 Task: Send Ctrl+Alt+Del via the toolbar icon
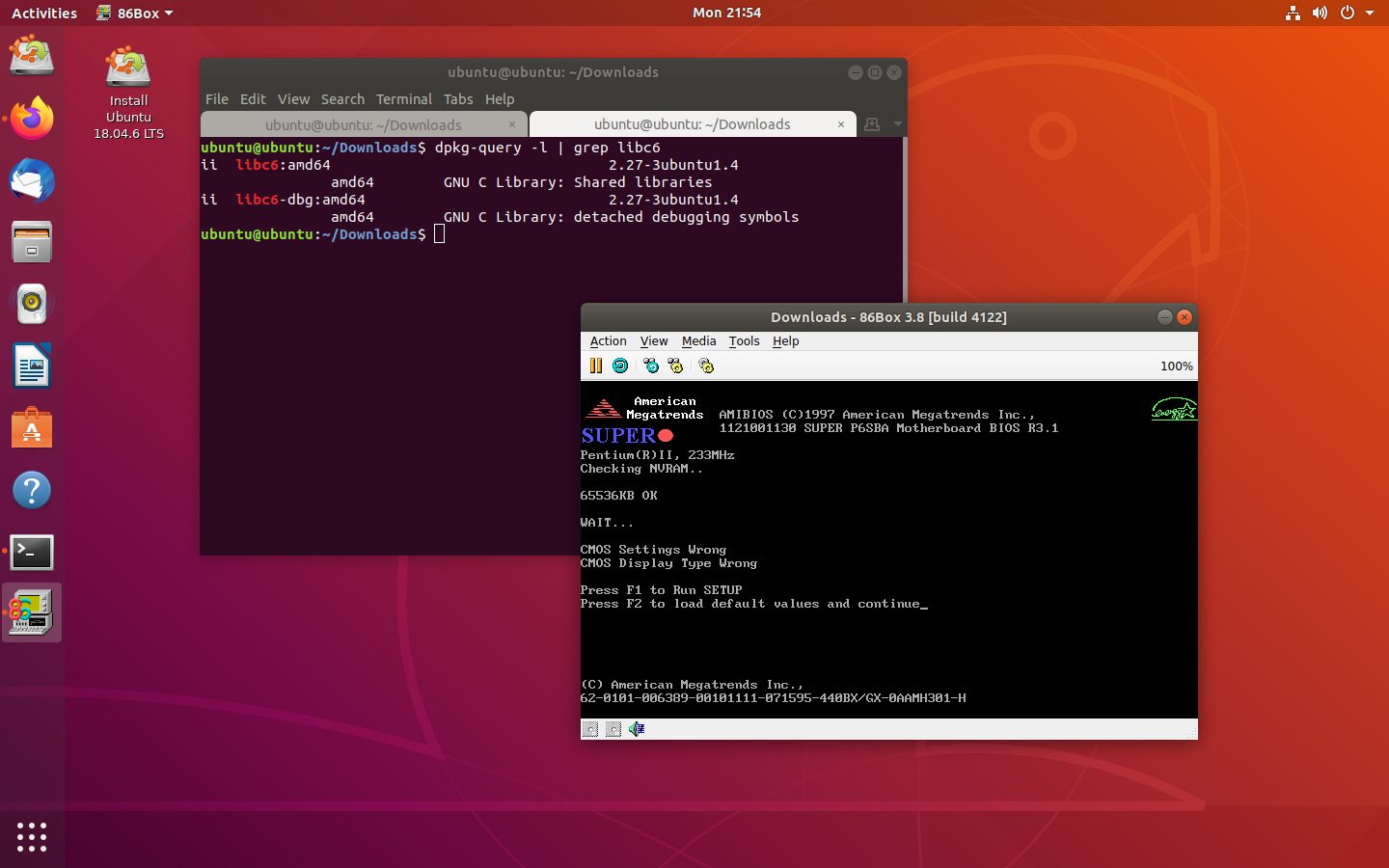click(x=651, y=366)
